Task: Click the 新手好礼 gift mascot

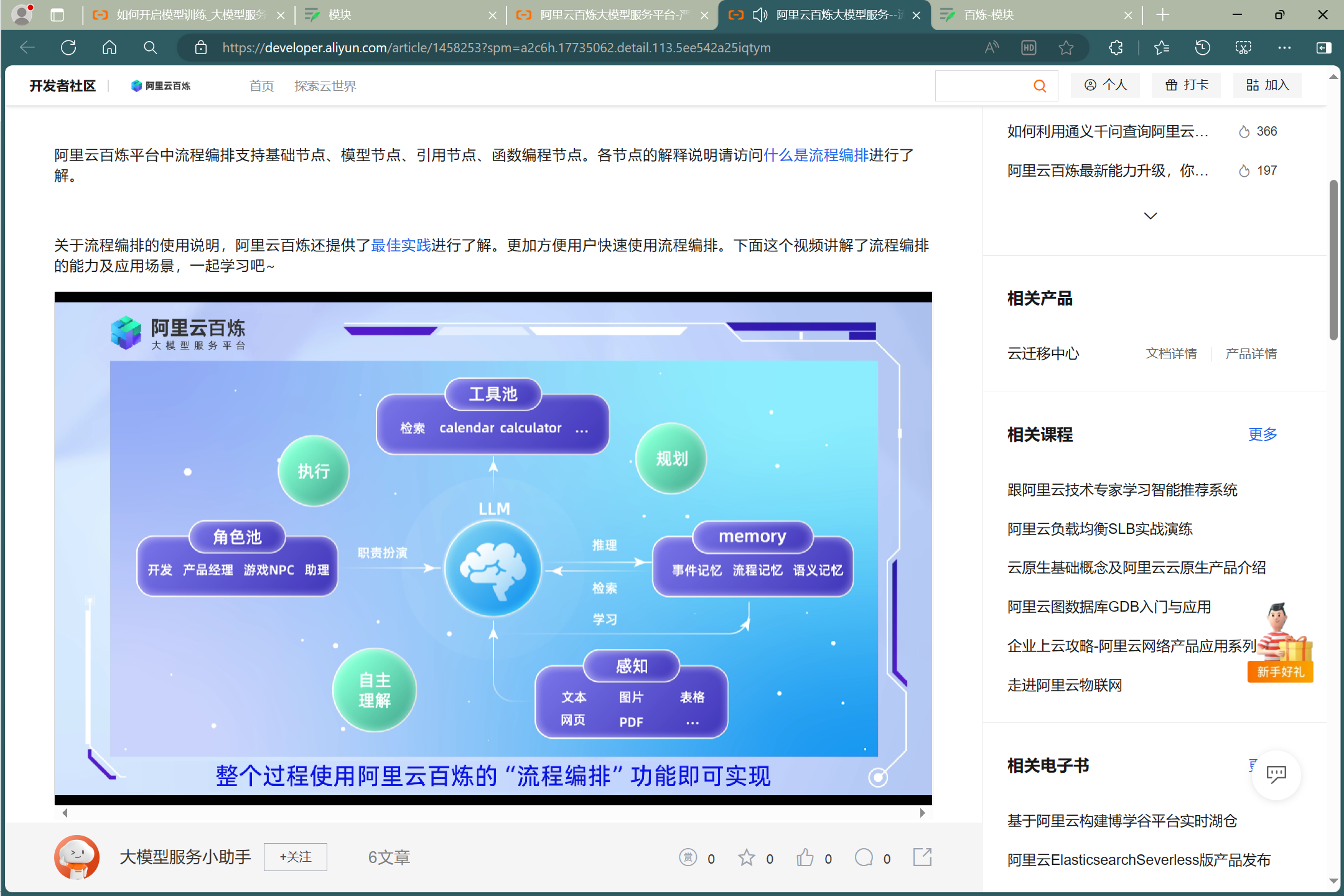Action: (x=1282, y=643)
